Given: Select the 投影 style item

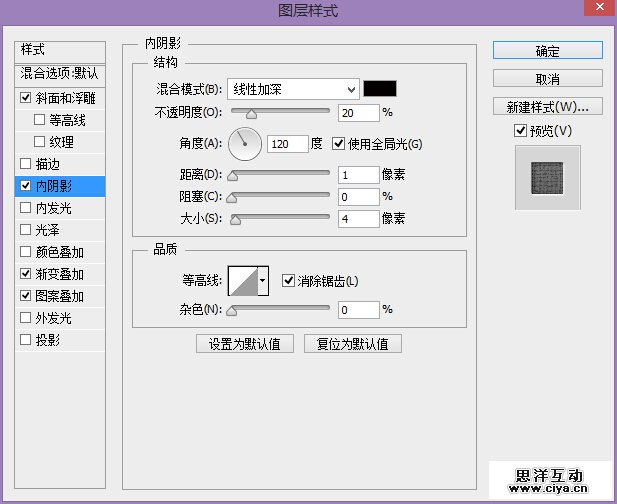Looking at the screenshot, I should [48, 340].
